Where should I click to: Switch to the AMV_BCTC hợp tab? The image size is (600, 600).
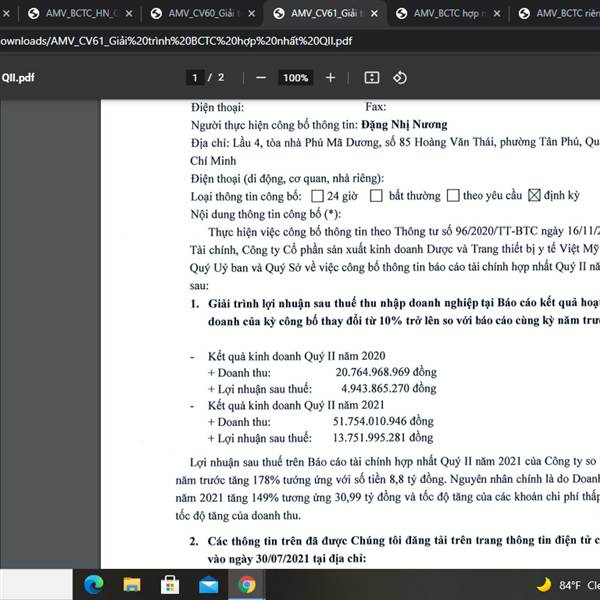448,13
